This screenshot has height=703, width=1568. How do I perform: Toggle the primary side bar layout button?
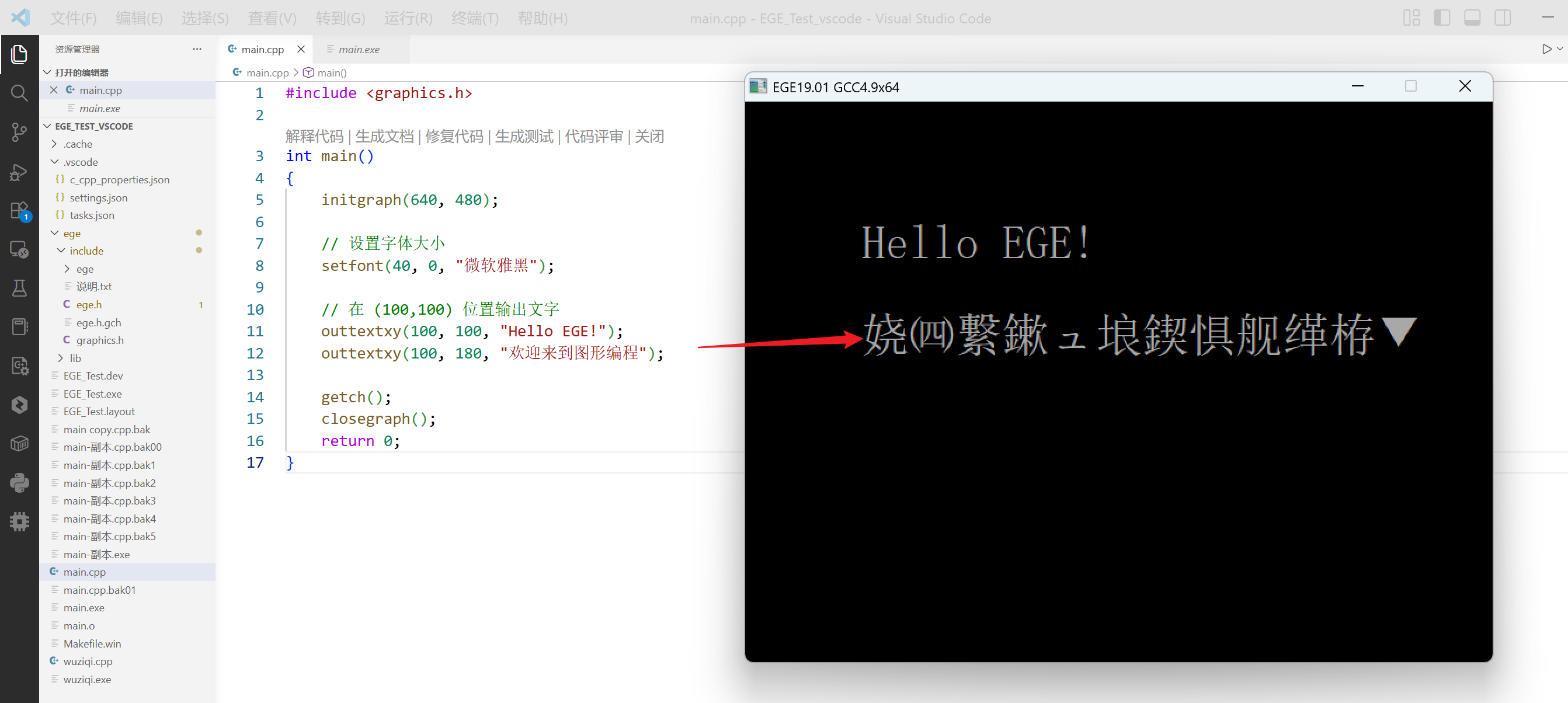coord(1441,18)
